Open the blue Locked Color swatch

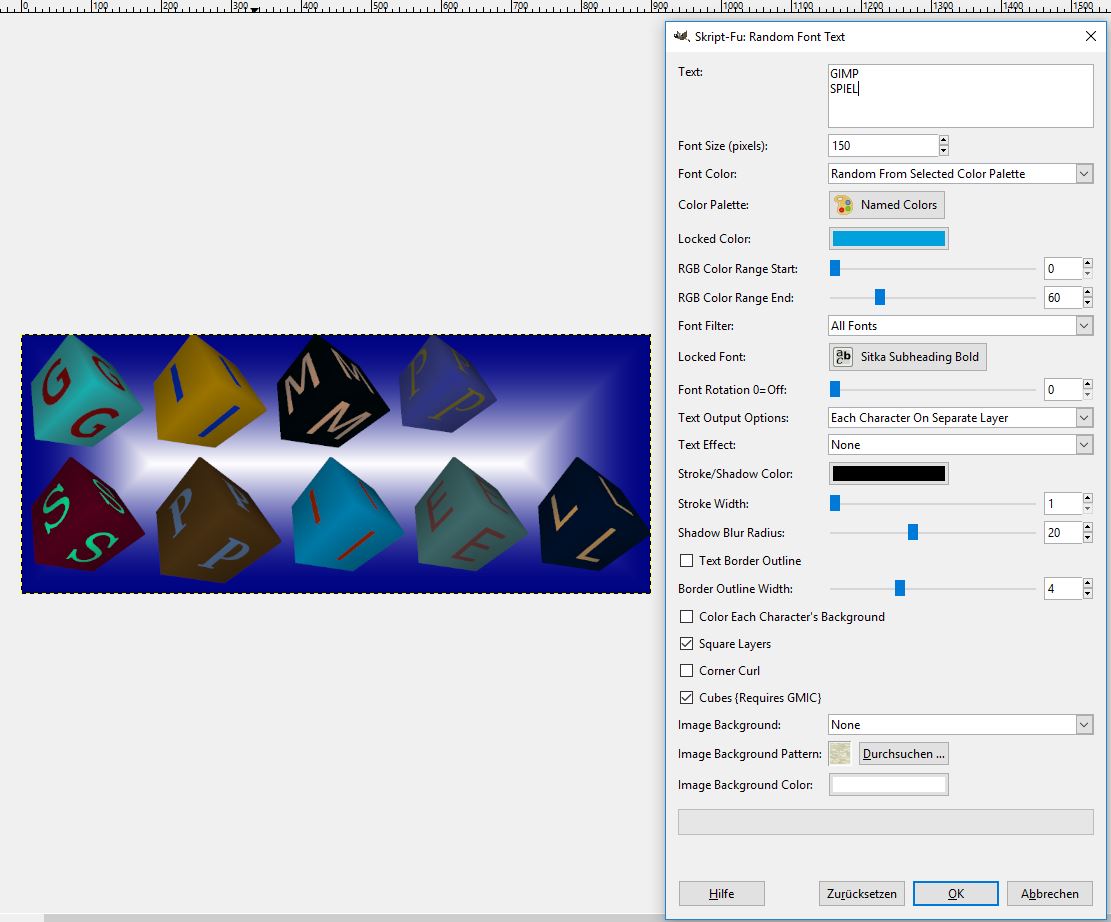click(888, 239)
